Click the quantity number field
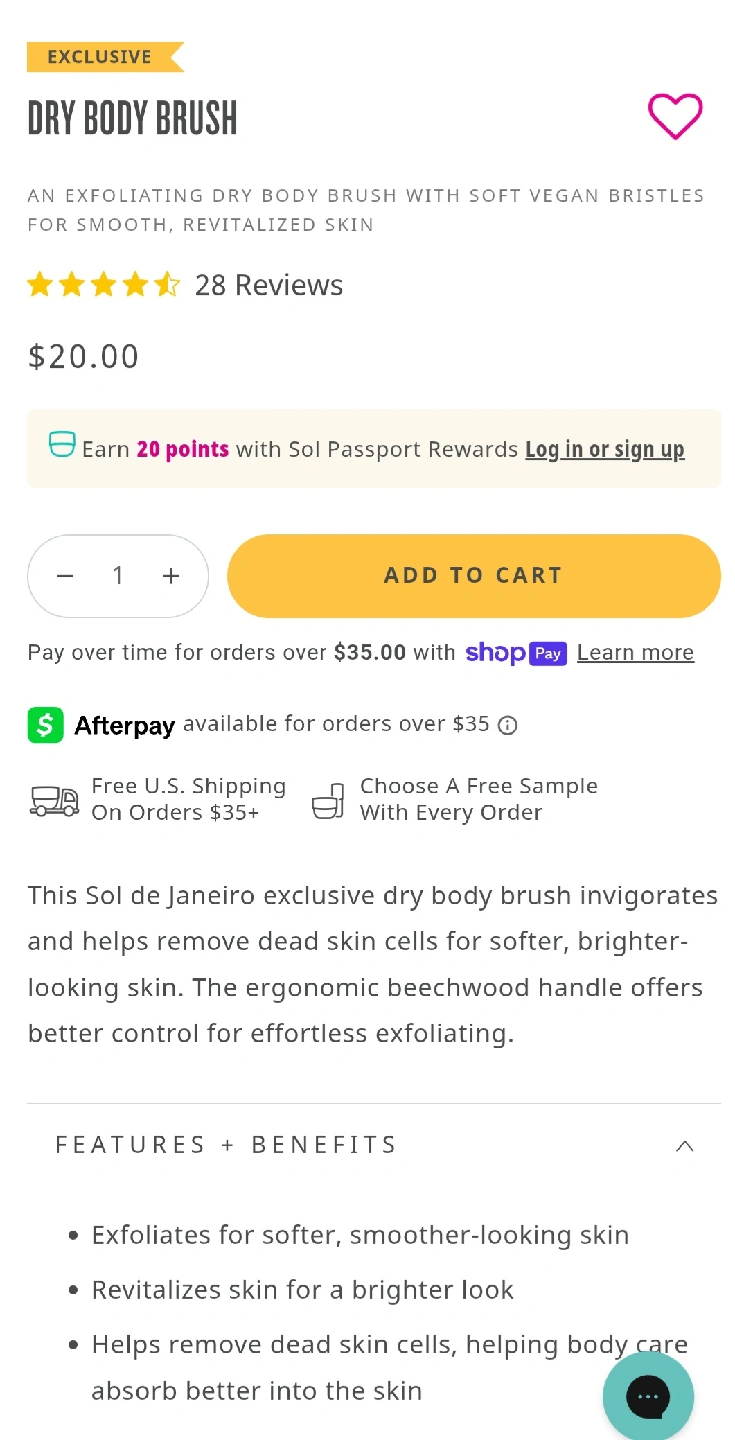735x1440 pixels. click(118, 576)
